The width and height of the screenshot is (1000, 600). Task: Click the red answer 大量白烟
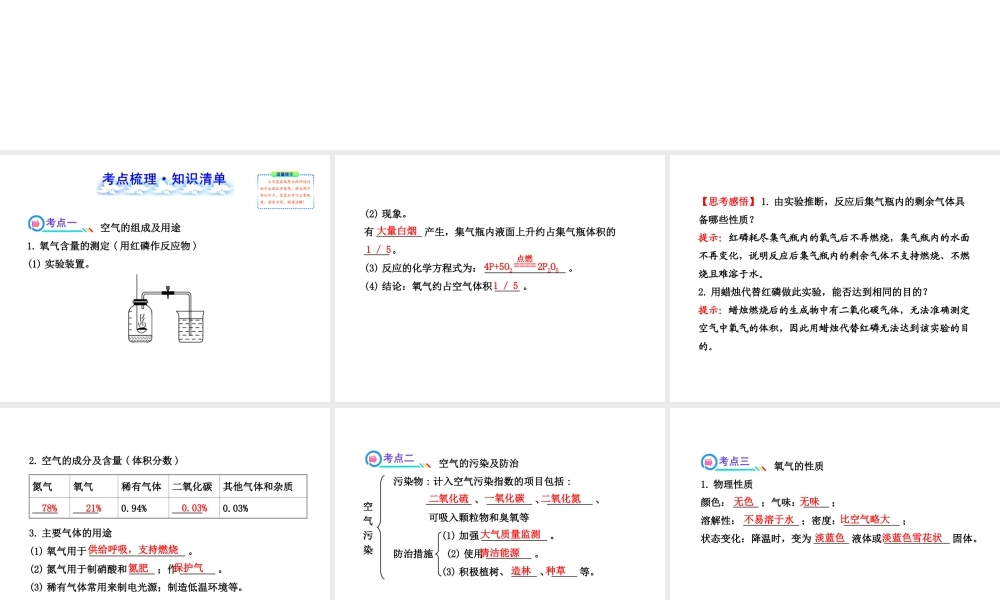pyautogui.click(x=396, y=231)
